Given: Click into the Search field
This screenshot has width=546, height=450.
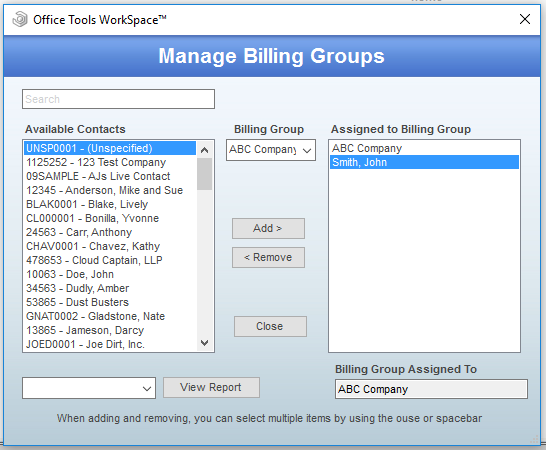Looking at the screenshot, I should (x=118, y=99).
